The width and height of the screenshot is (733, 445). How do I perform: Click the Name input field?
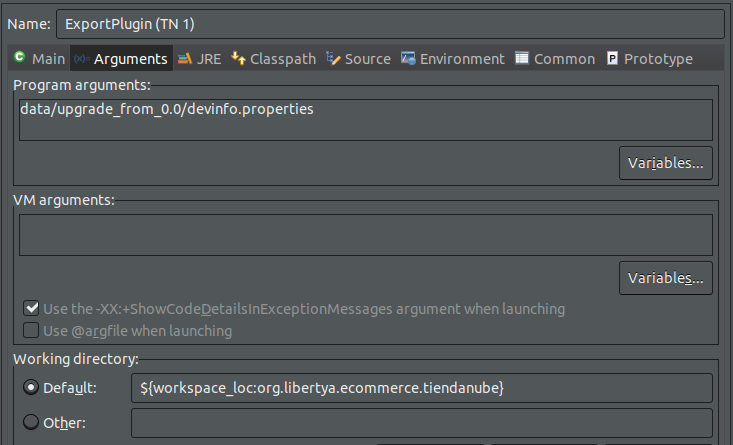[390, 24]
